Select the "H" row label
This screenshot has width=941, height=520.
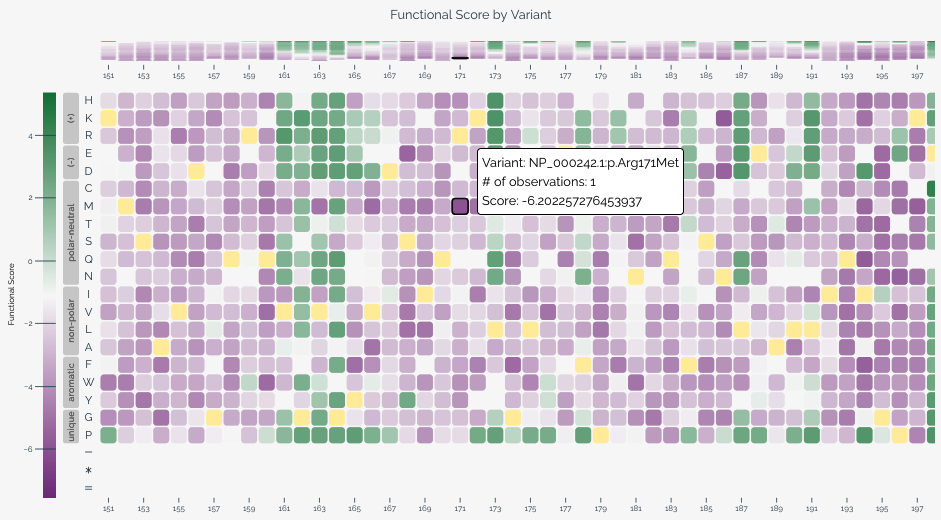pos(88,101)
